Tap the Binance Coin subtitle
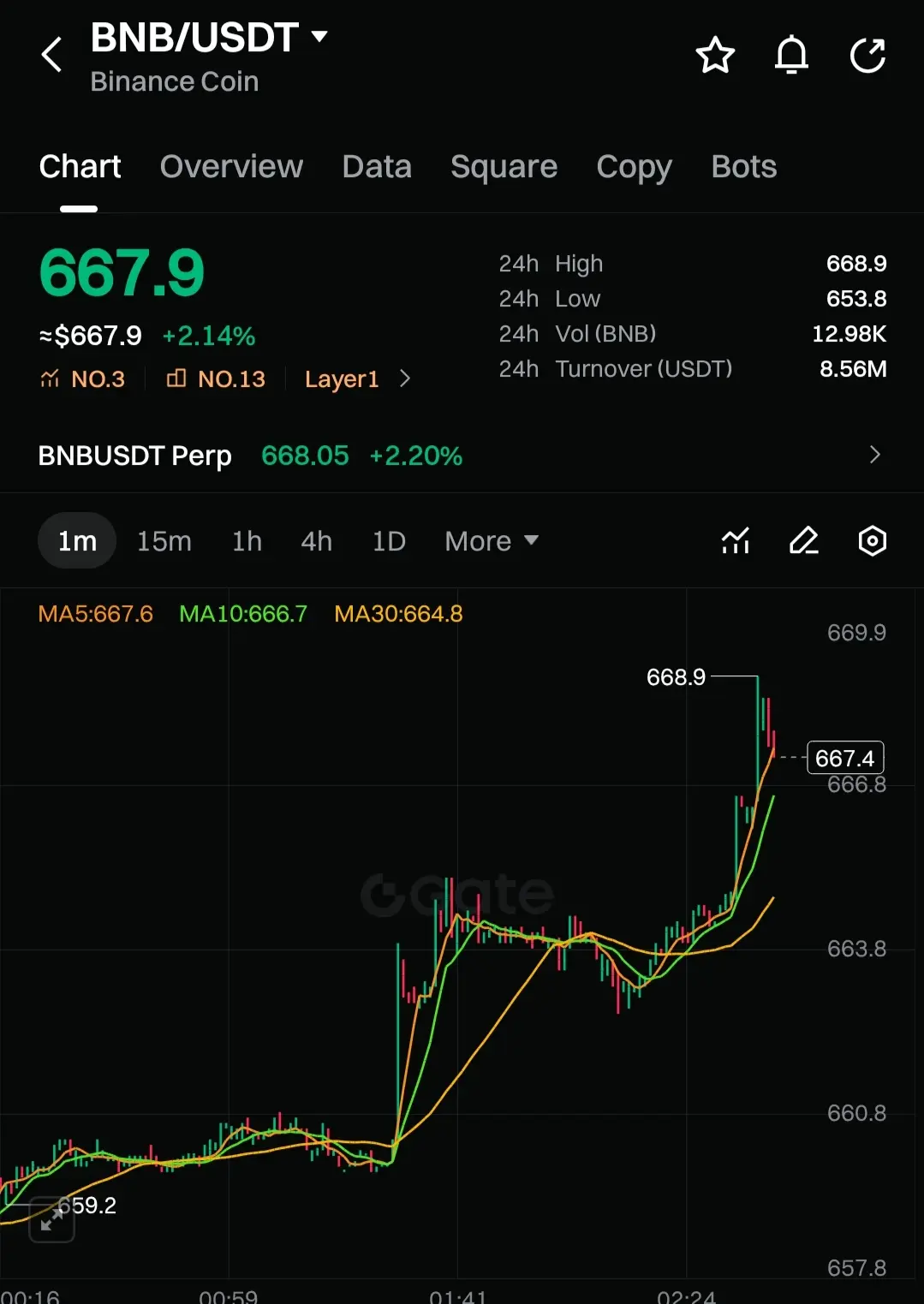 click(x=175, y=81)
